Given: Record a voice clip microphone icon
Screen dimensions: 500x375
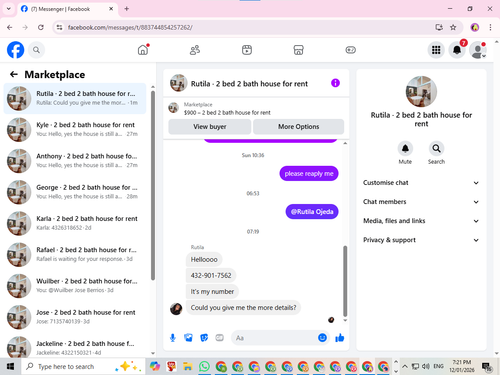Looking at the screenshot, I should [173, 338].
